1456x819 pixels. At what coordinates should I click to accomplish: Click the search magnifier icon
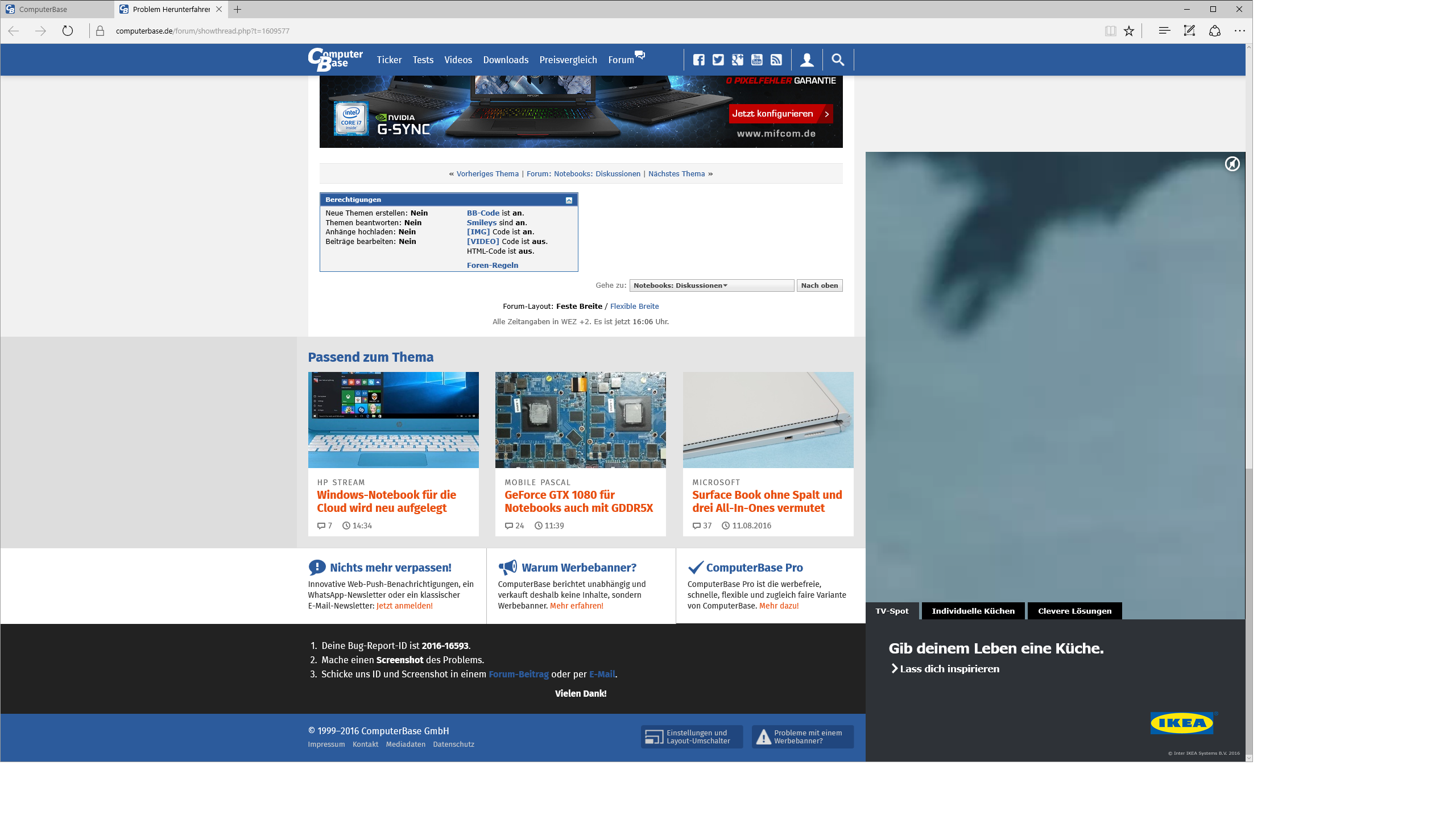tap(838, 60)
